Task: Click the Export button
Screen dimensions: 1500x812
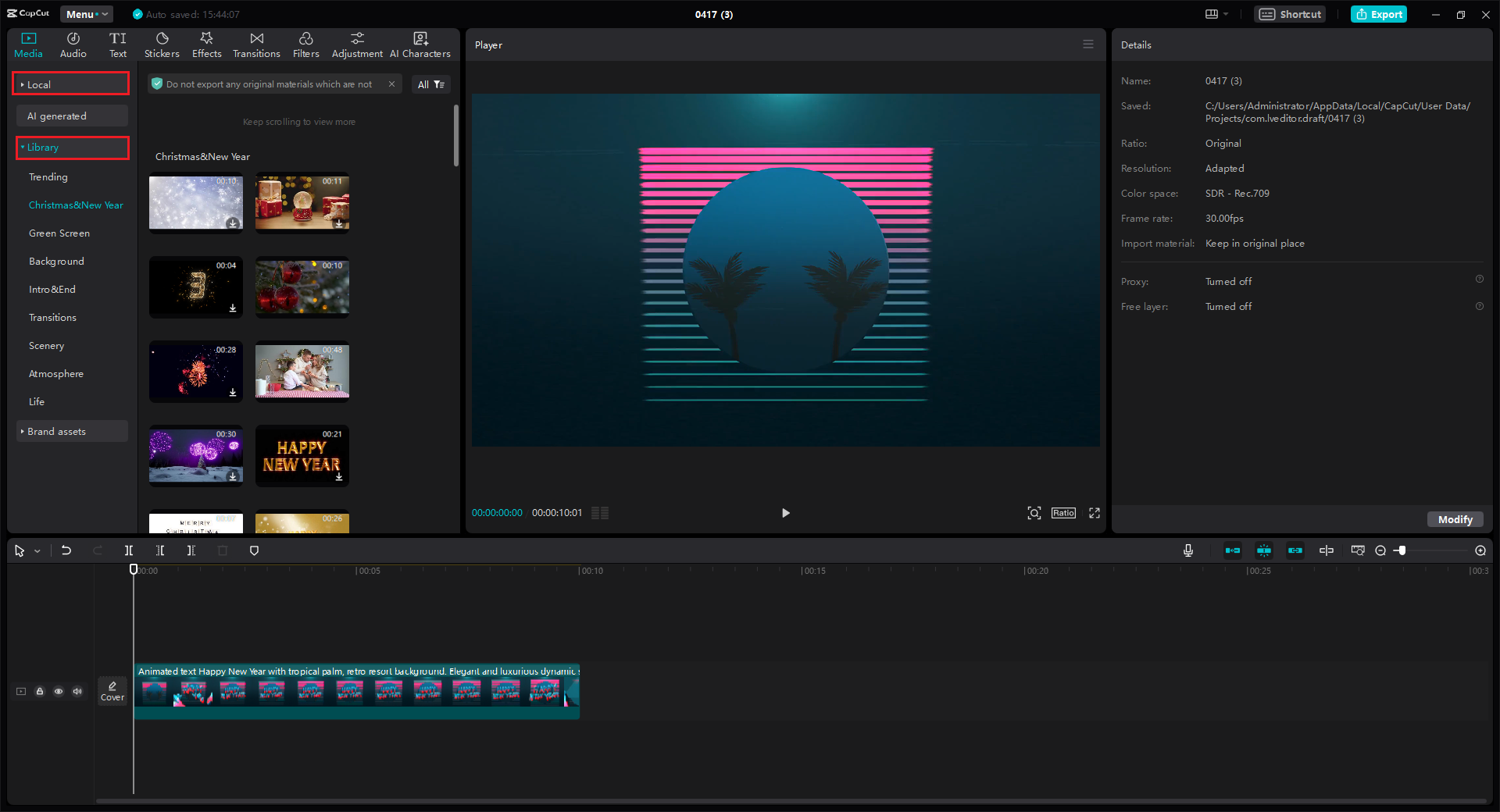Action: 1378,14
